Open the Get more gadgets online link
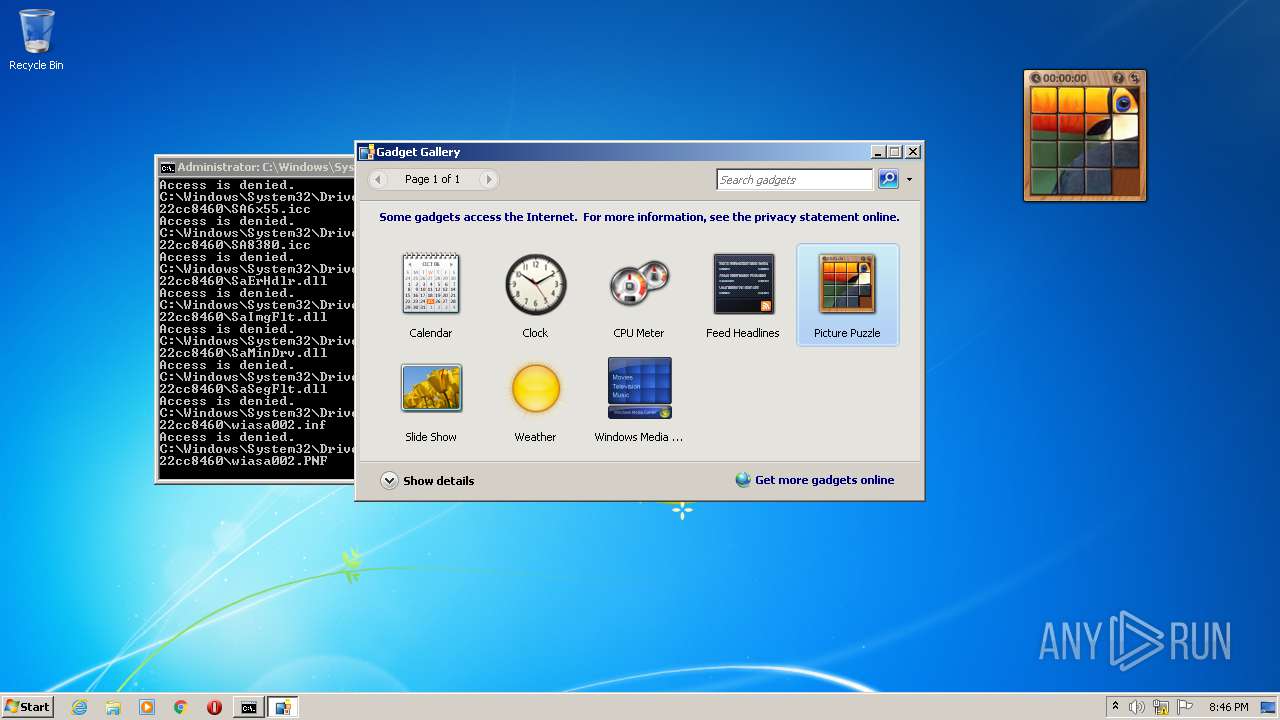1280x720 pixels. [815, 480]
